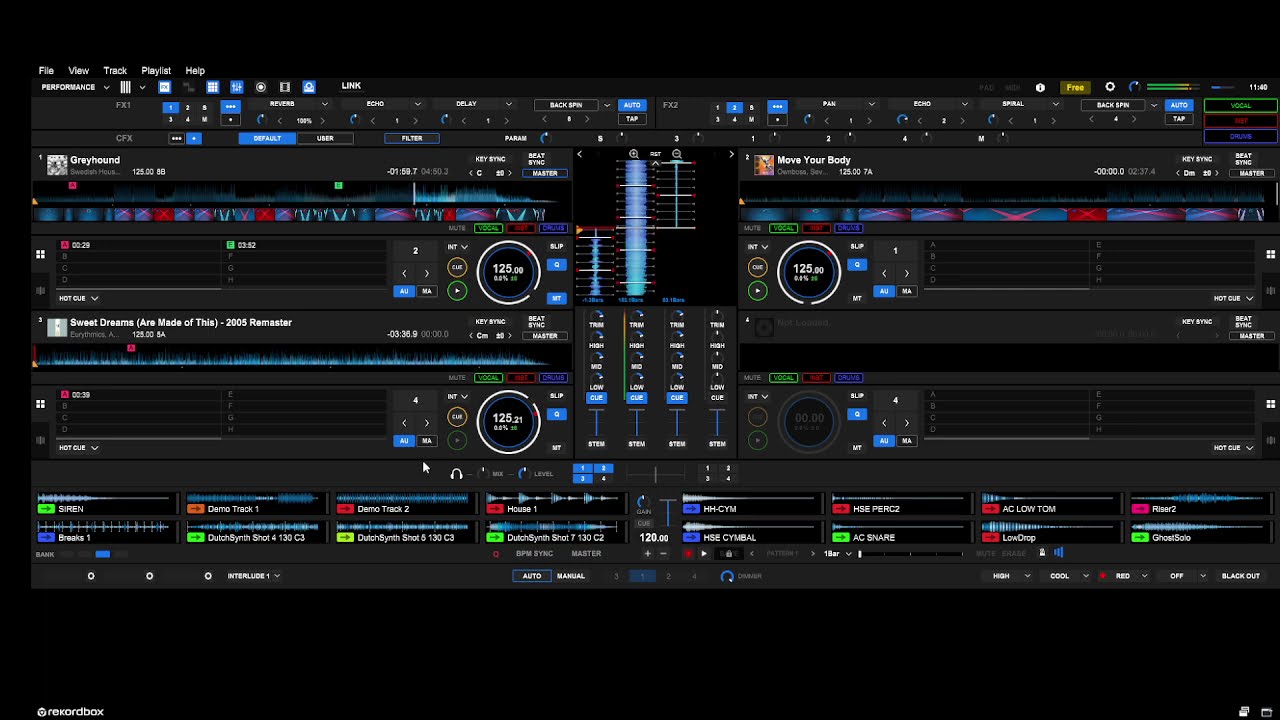Toggle quantize Q on deck 1
The width and height of the screenshot is (1280, 720).
pyautogui.click(x=557, y=265)
